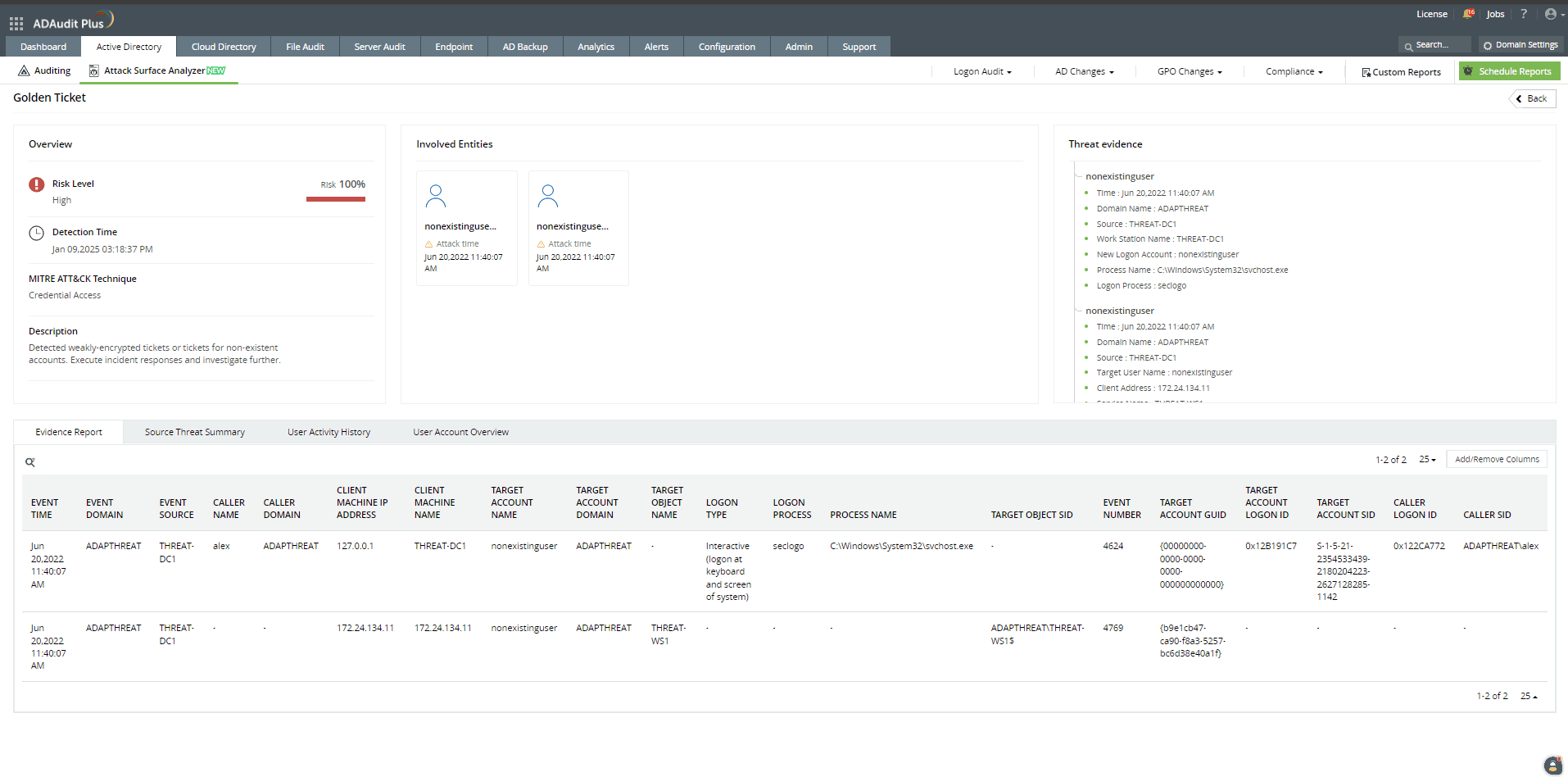
Task: Open the search magnifier in Evidence Report table
Action: pos(31,461)
